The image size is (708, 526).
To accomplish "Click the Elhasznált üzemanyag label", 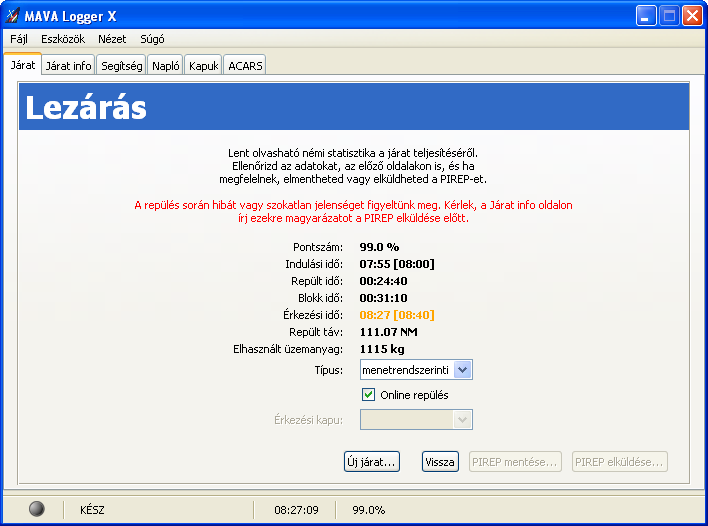I will 288,349.
